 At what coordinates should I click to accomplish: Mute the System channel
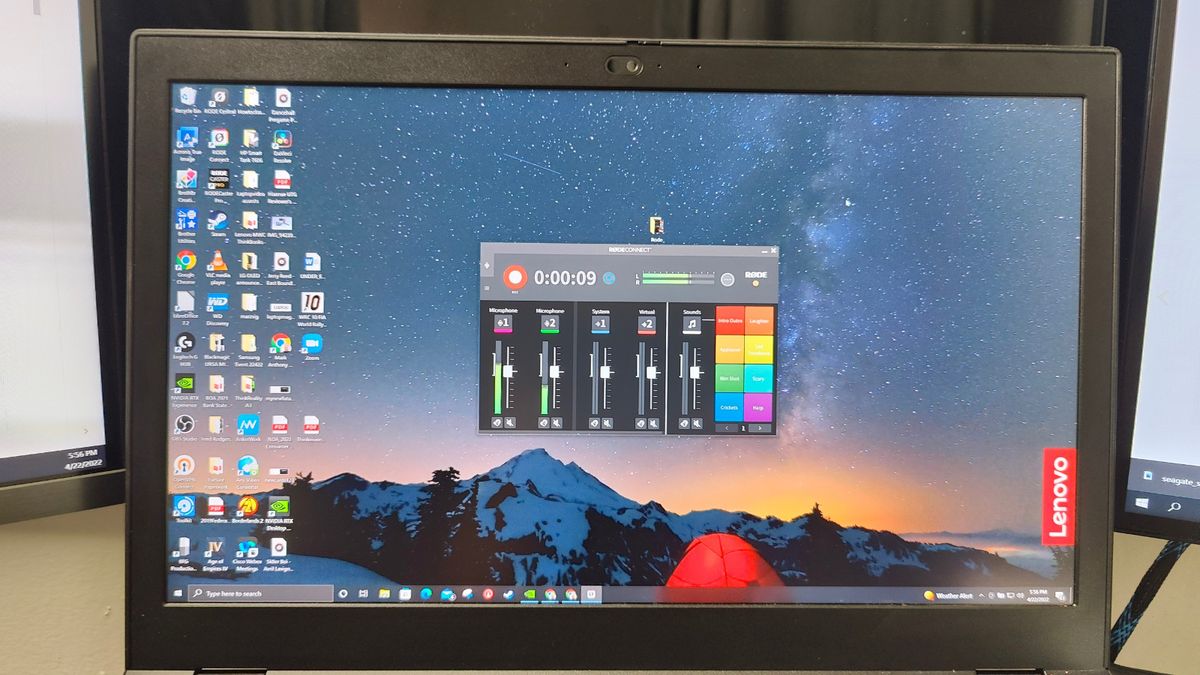pos(607,424)
